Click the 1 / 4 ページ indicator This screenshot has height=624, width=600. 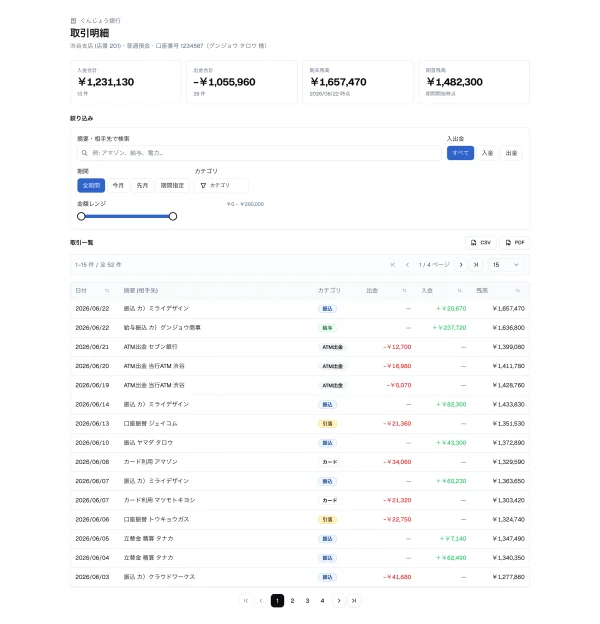434,265
